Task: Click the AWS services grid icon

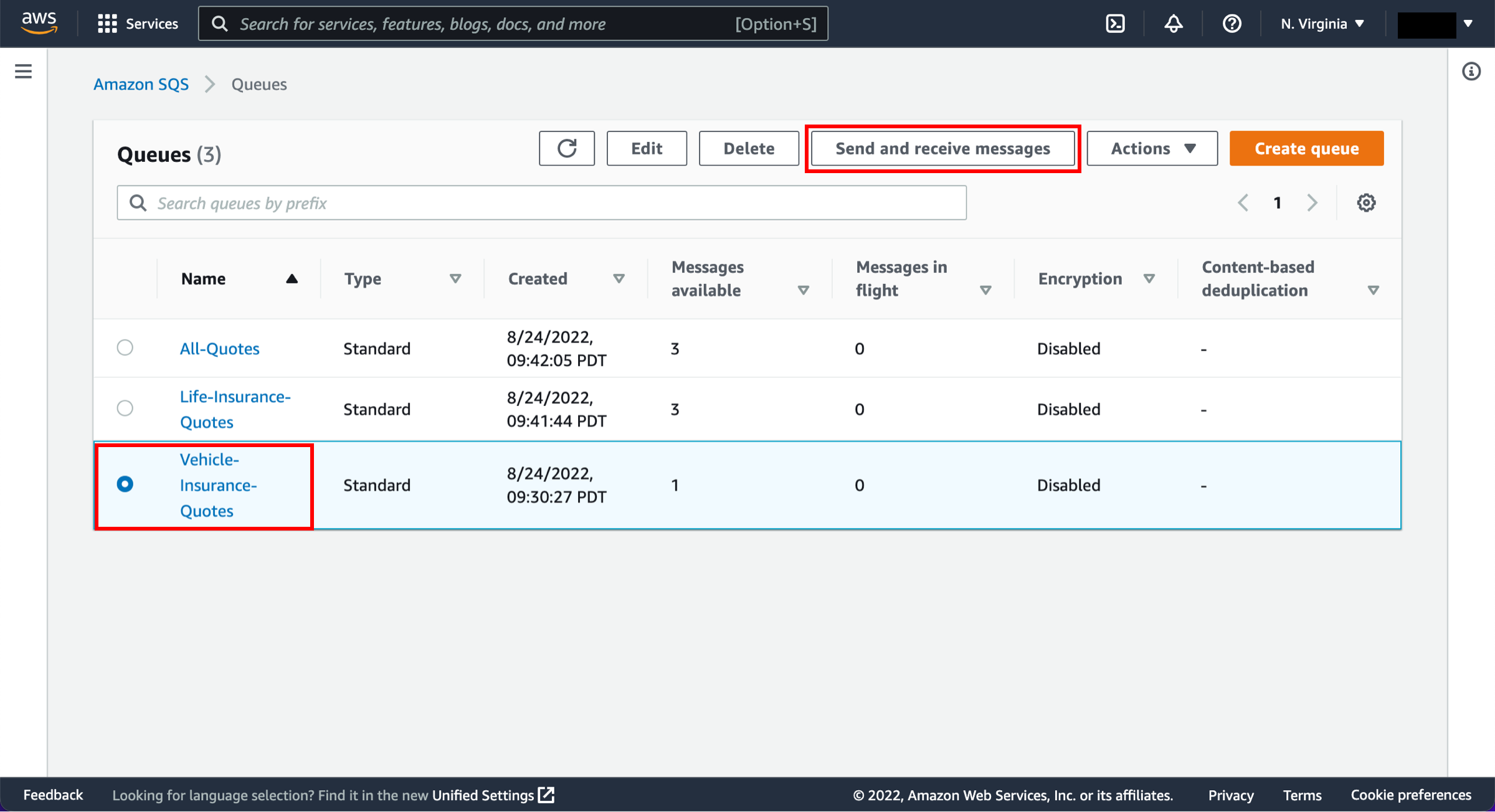Action: point(105,23)
